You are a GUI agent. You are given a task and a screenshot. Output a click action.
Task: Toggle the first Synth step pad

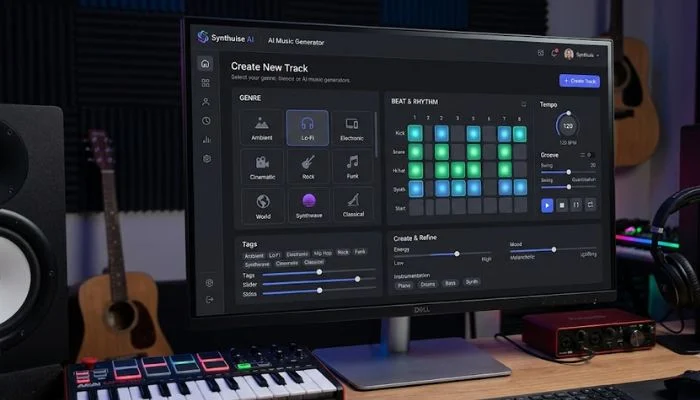click(416, 188)
